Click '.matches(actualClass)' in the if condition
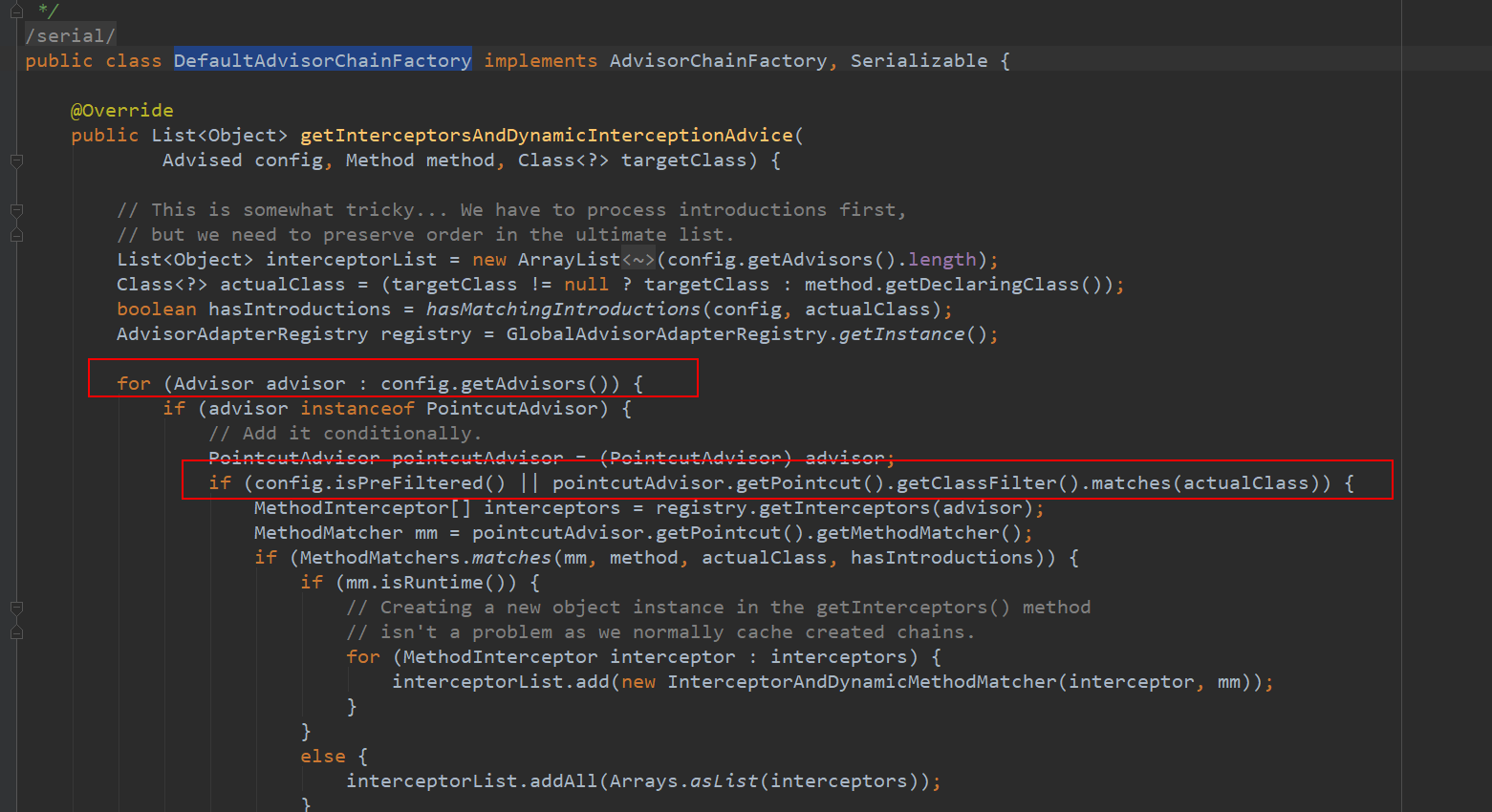The image size is (1492, 812). [1200, 482]
